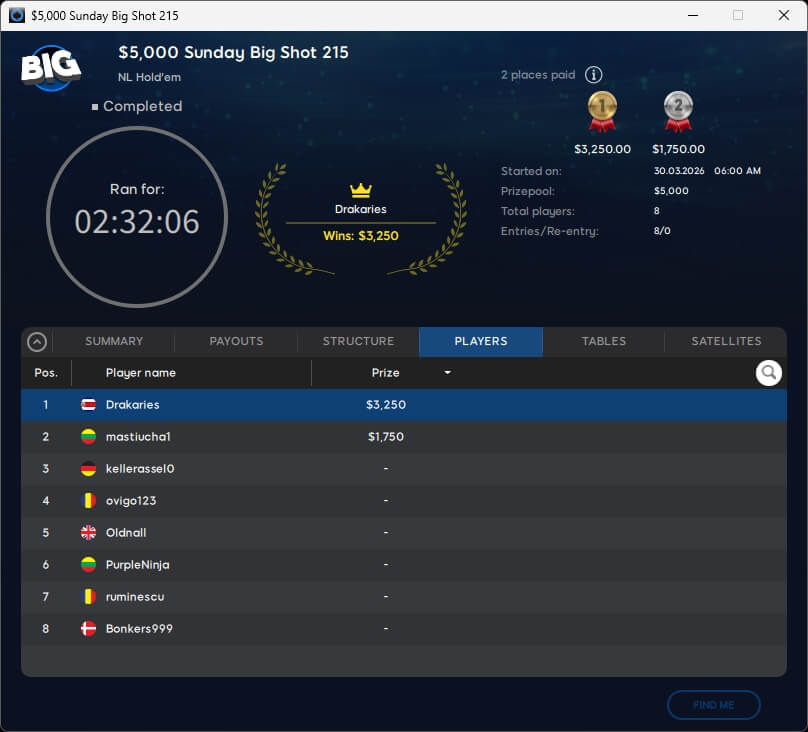Click the UK flag next to Oldnall
The image size is (808, 732).
coord(88,533)
